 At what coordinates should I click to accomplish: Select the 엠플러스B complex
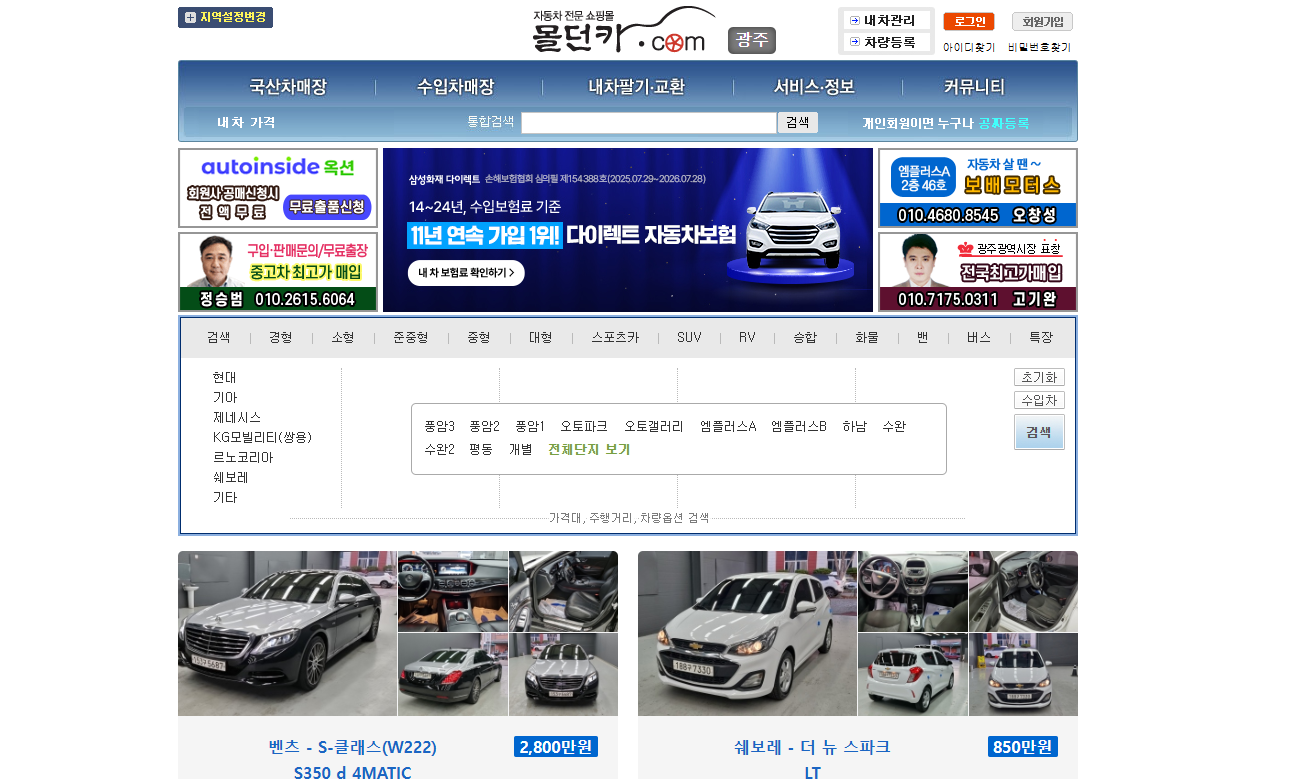click(798, 426)
